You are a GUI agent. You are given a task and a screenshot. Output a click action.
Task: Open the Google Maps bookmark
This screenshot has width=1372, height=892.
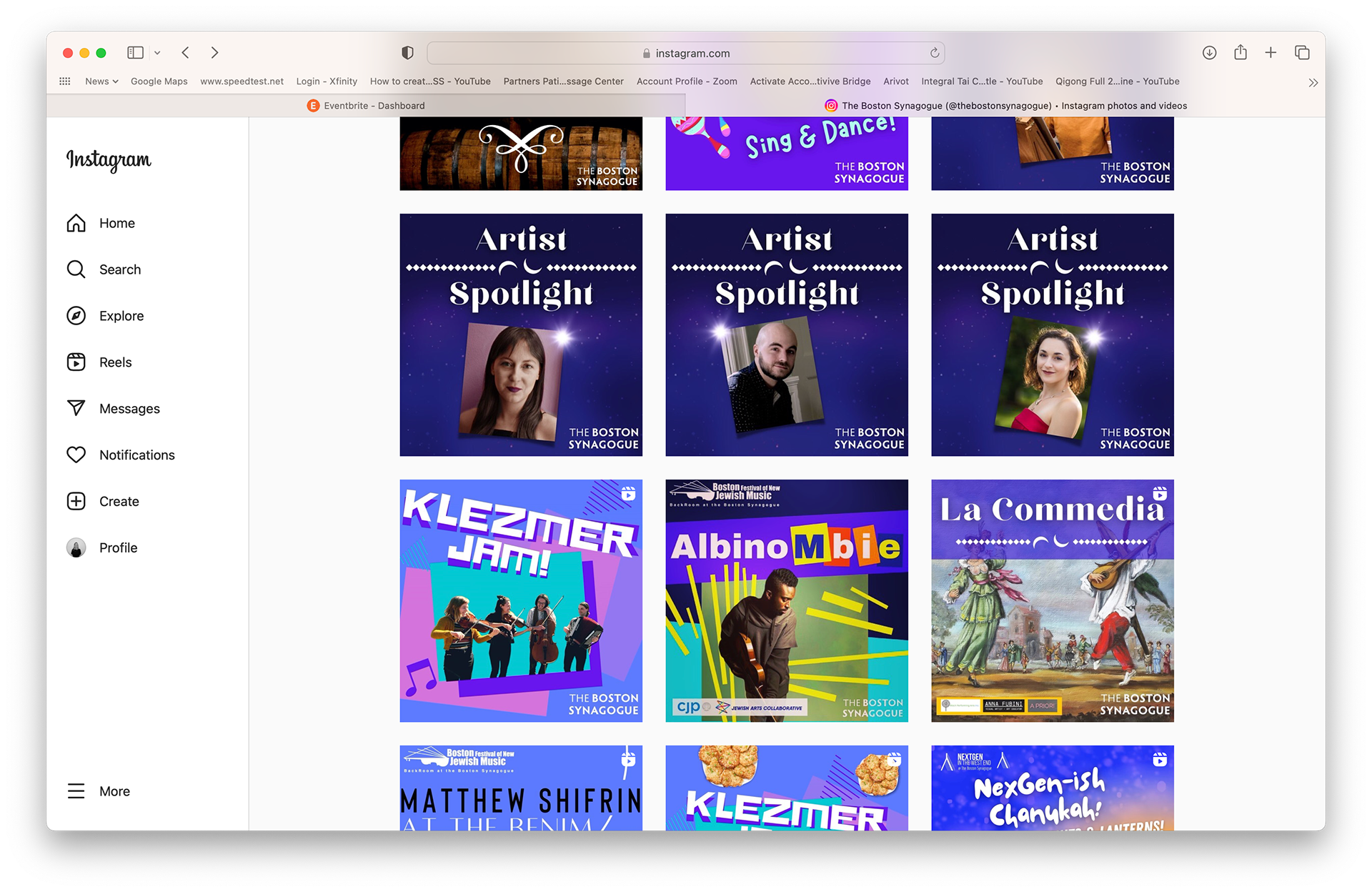pos(159,81)
